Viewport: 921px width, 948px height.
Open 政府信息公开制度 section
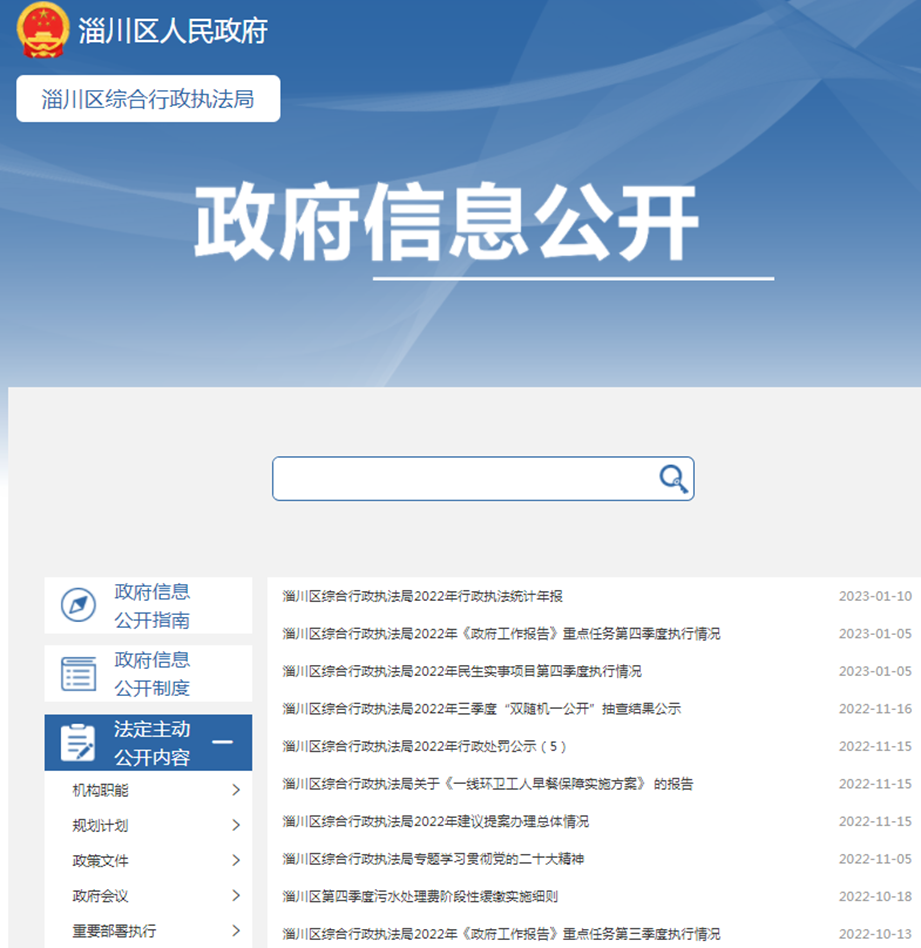152,674
